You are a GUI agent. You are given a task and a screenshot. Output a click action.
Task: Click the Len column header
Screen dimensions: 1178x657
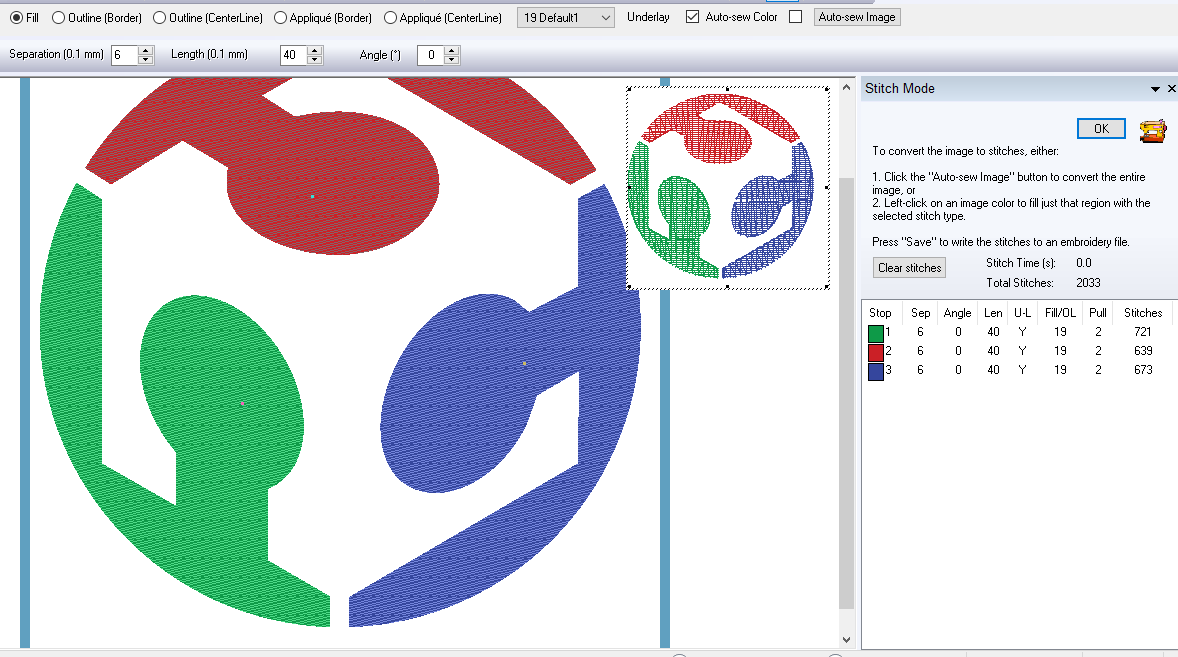pyautogui.click(x=993, y=313)
